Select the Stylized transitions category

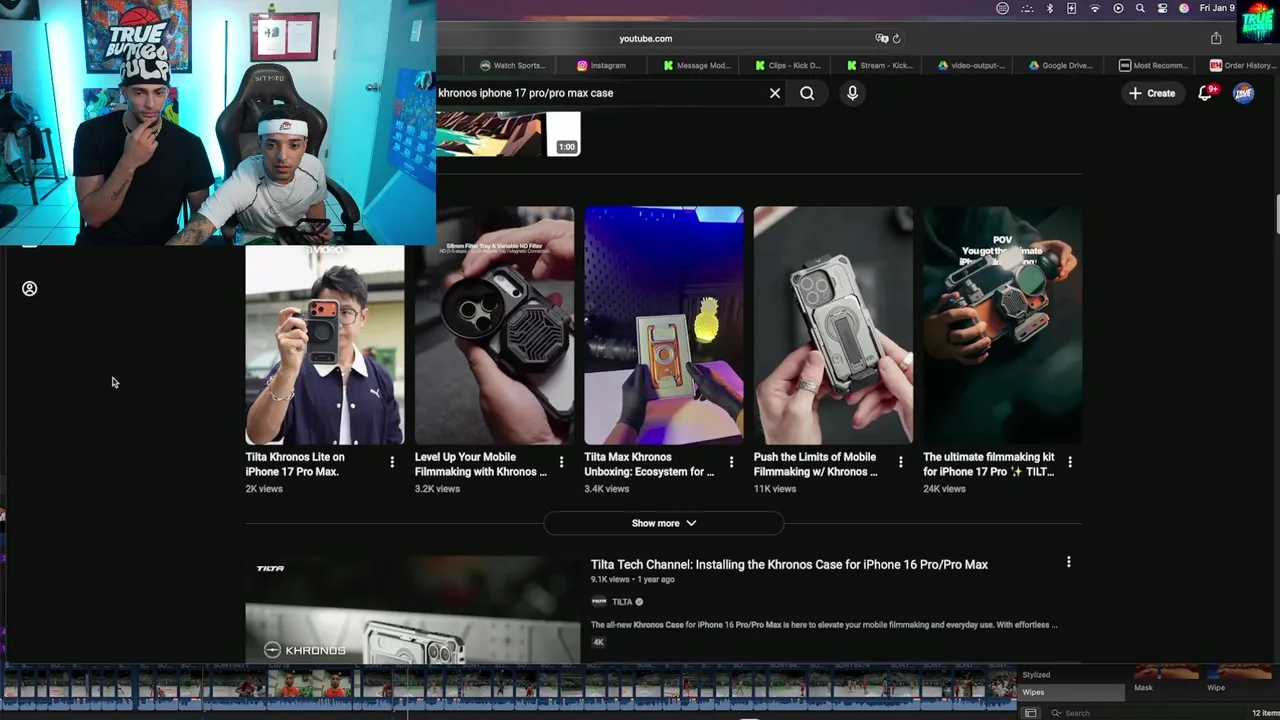click(1036, 675)
